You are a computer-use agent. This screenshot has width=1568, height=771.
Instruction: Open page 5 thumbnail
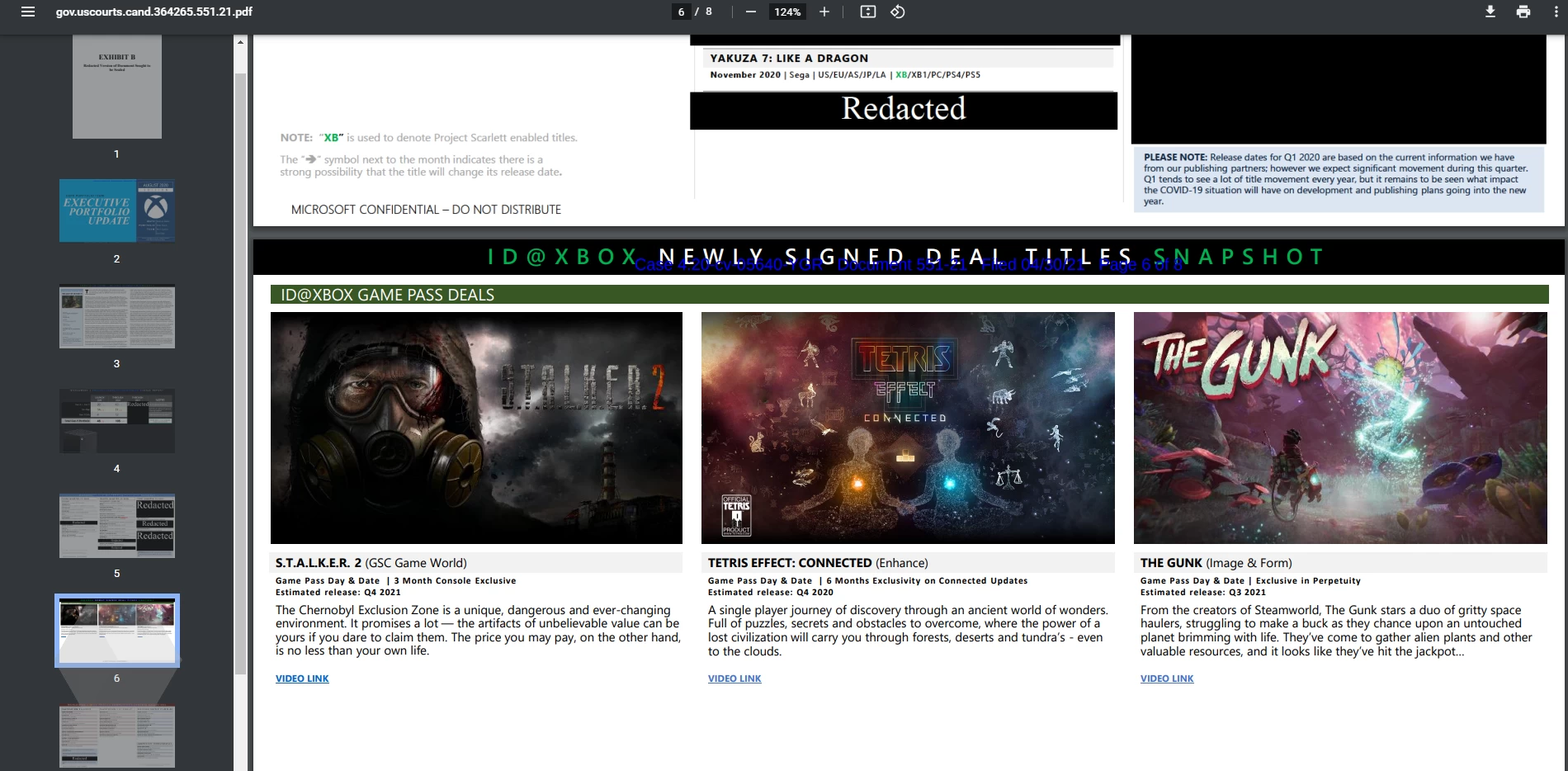[116, 526]
